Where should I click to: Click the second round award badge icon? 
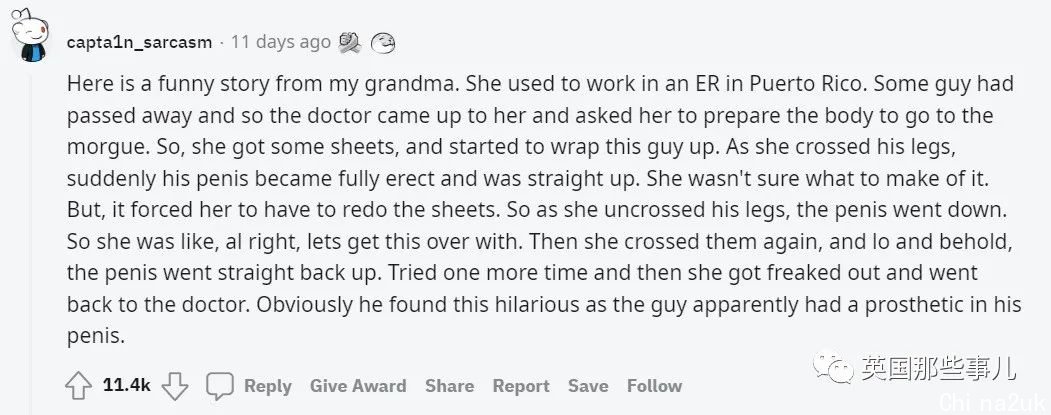click(383, 44)
